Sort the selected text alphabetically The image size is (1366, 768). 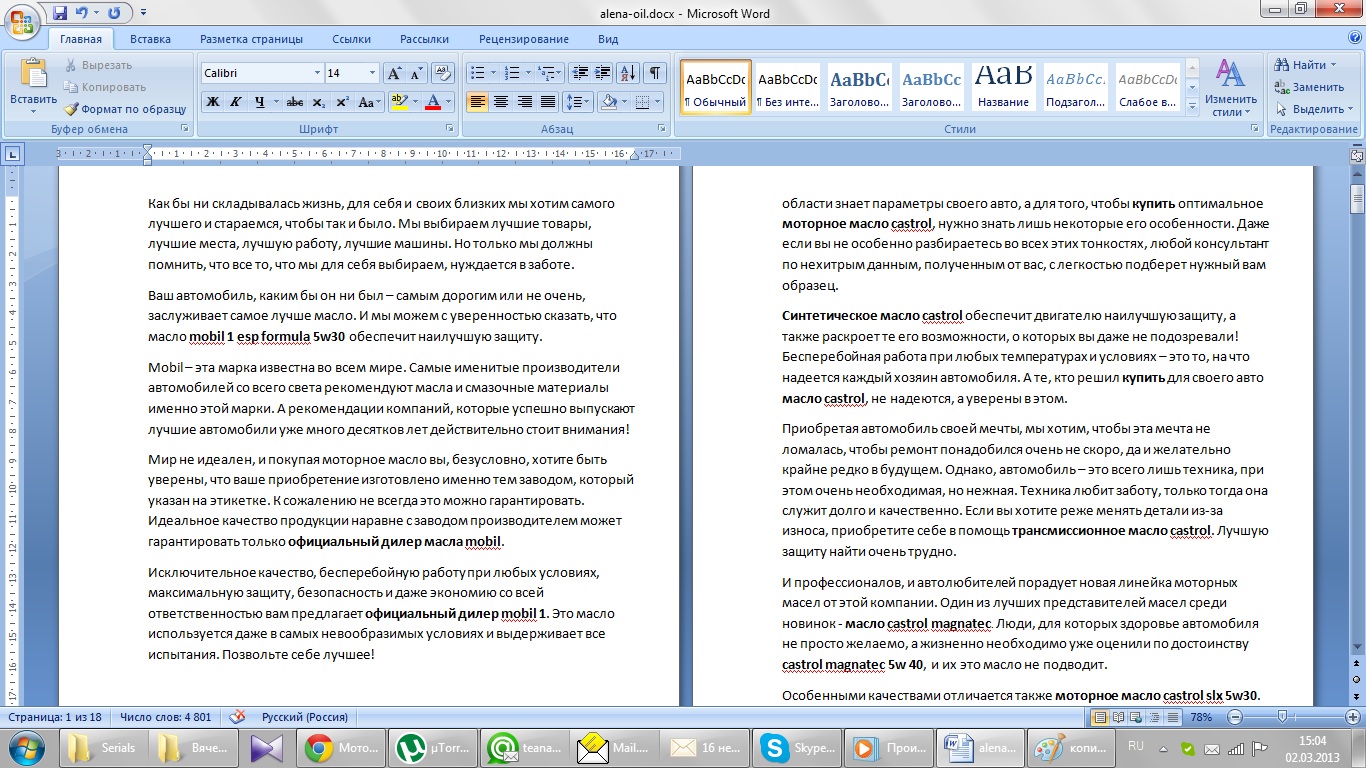click(628, 73)
